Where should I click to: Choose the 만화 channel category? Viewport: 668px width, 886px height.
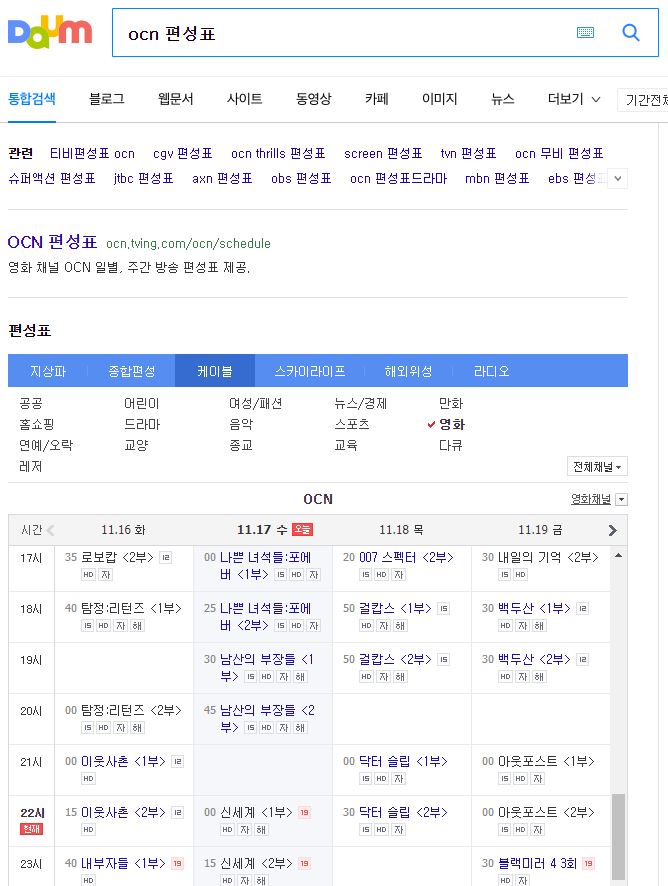(451, 403)
